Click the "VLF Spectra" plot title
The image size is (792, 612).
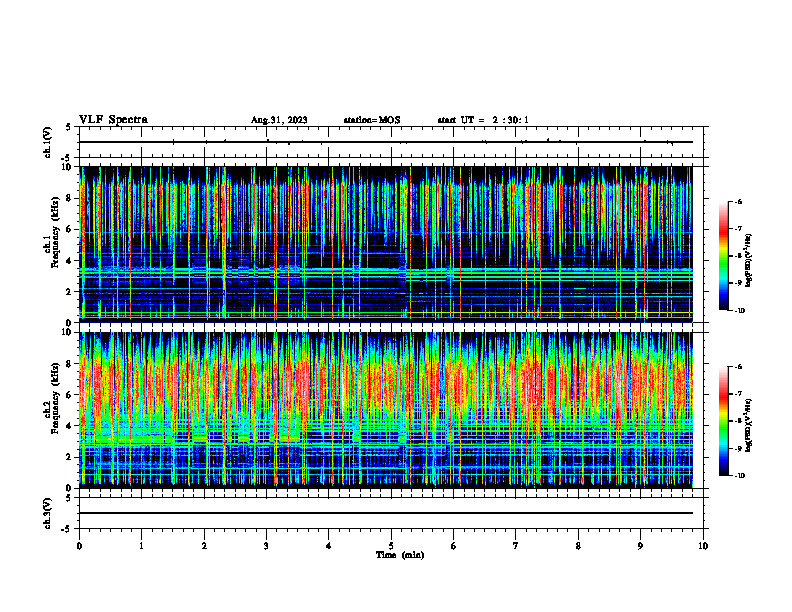[x=114, y=120]
